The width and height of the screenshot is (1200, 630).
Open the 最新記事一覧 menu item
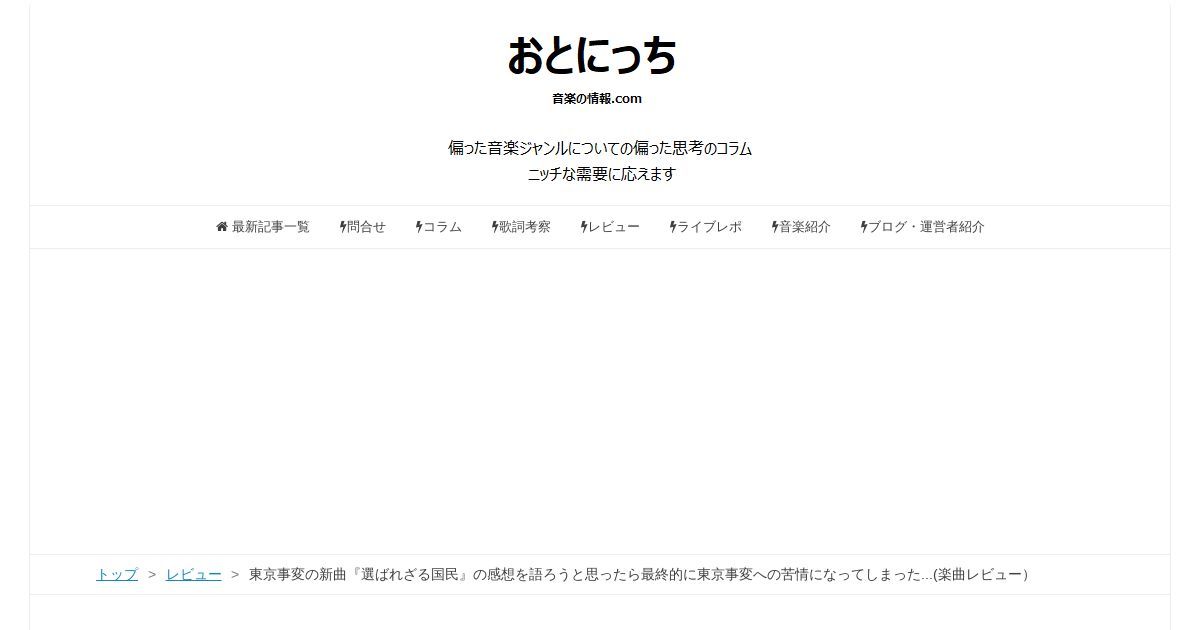263,227
